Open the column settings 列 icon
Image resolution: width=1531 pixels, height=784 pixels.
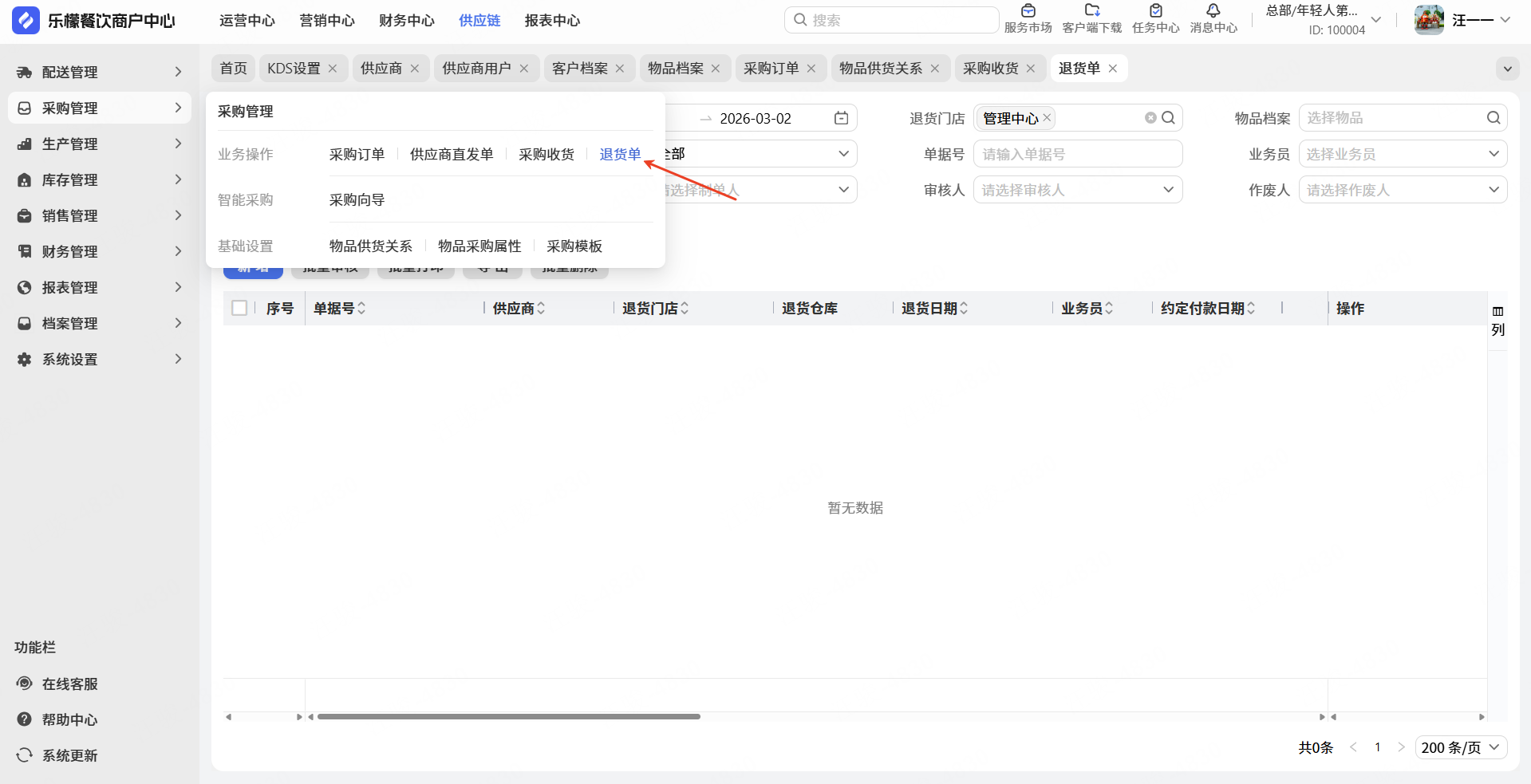[1498, 321]
